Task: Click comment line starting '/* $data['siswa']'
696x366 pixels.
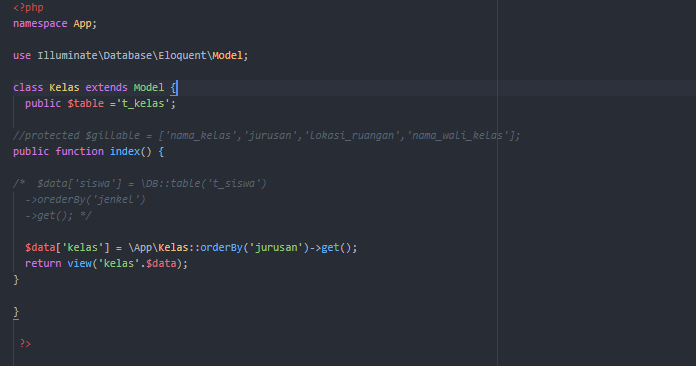Action: click(140, 183)
